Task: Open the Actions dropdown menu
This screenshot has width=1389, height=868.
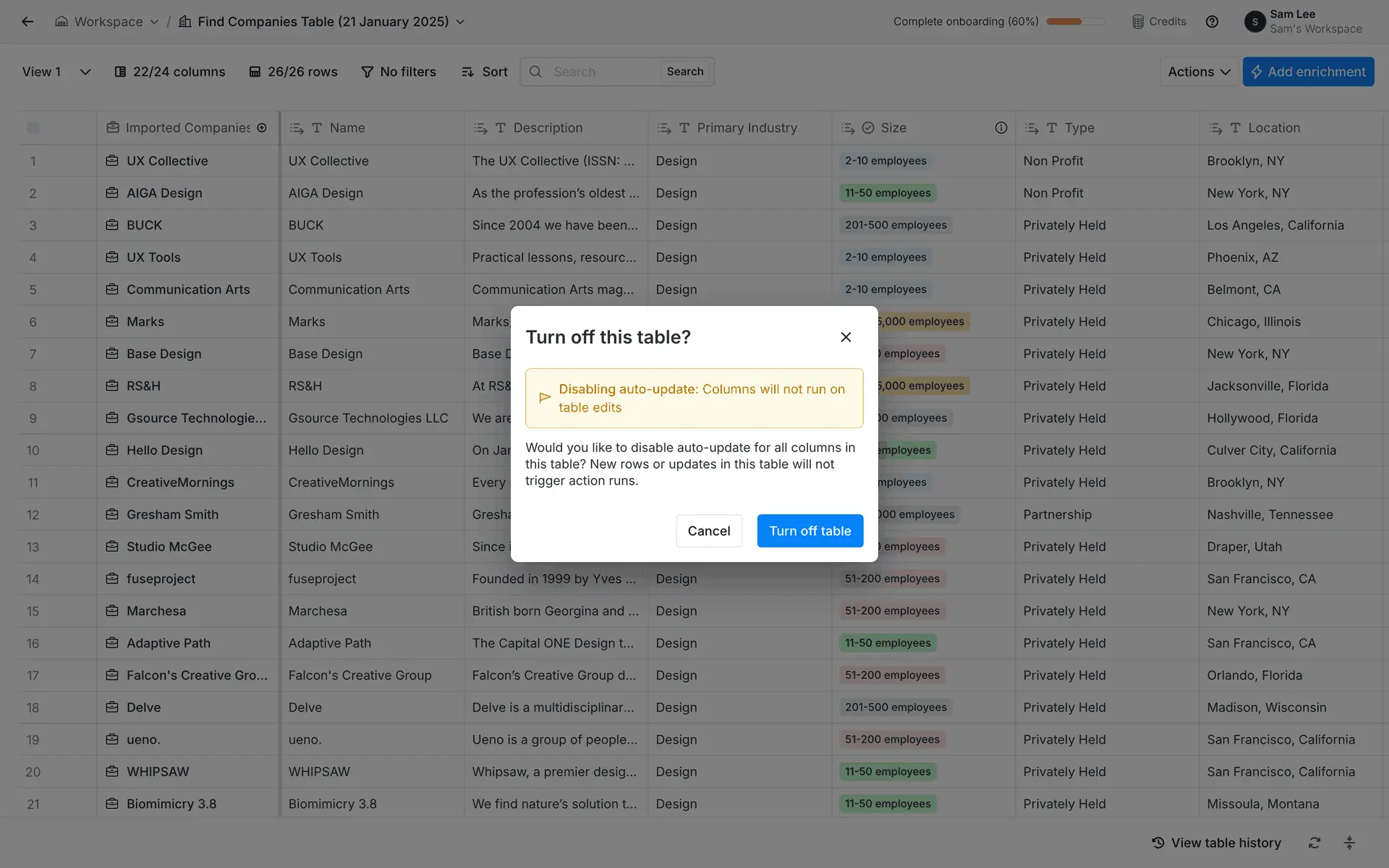Action: (1199, 72)
